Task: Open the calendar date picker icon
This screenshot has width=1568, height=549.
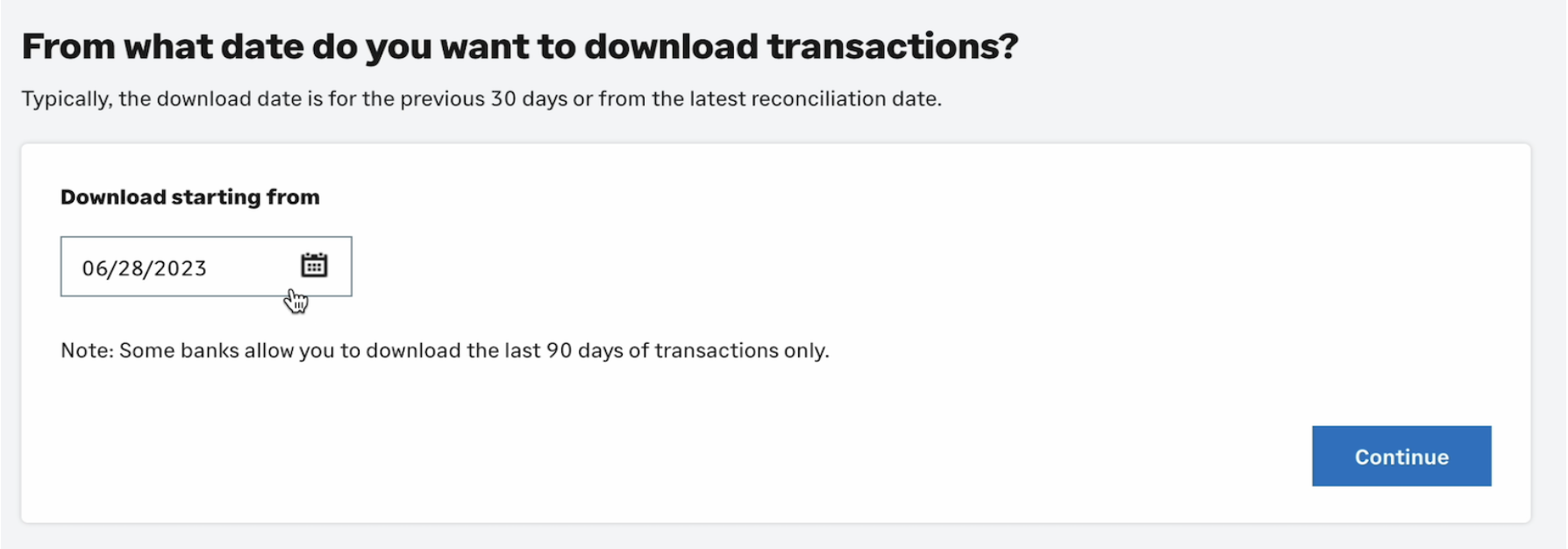Action: click(x=314, y=265)
